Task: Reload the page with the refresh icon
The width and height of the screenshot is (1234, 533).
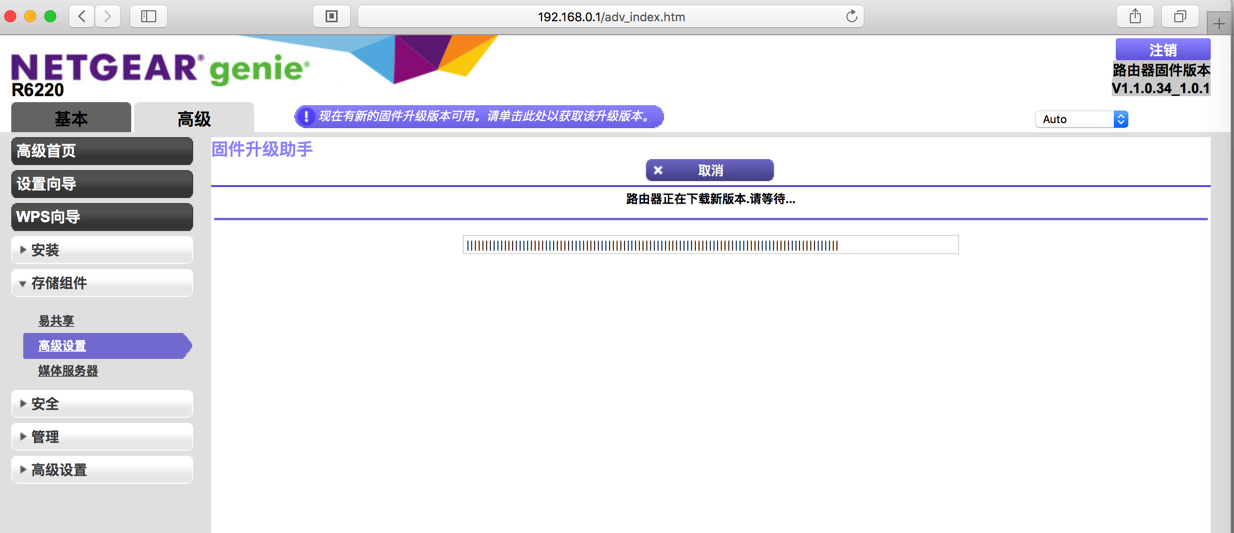Action: pos(851,16)
